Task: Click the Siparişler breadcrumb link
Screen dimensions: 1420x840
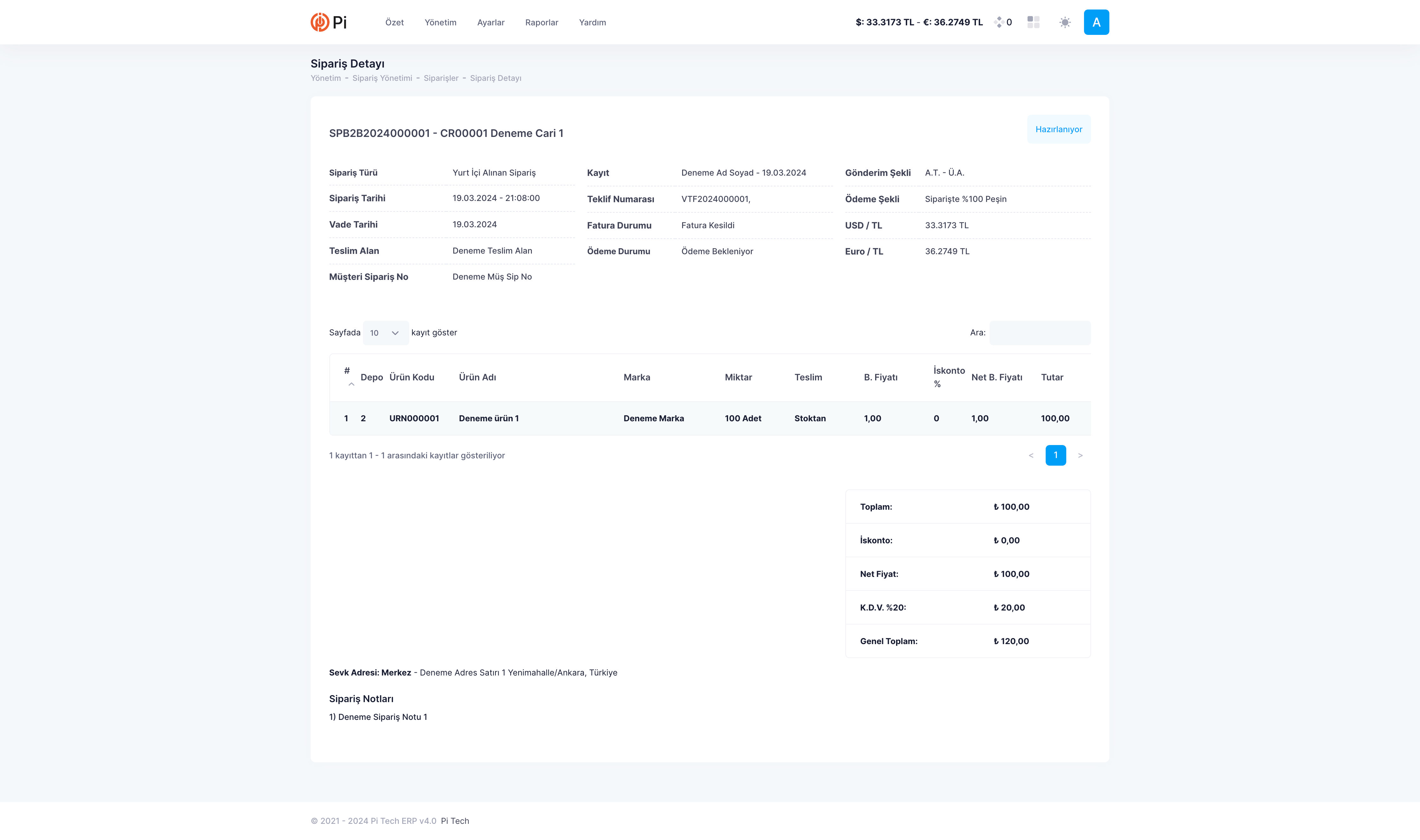Action: click(x=441, y=78)
